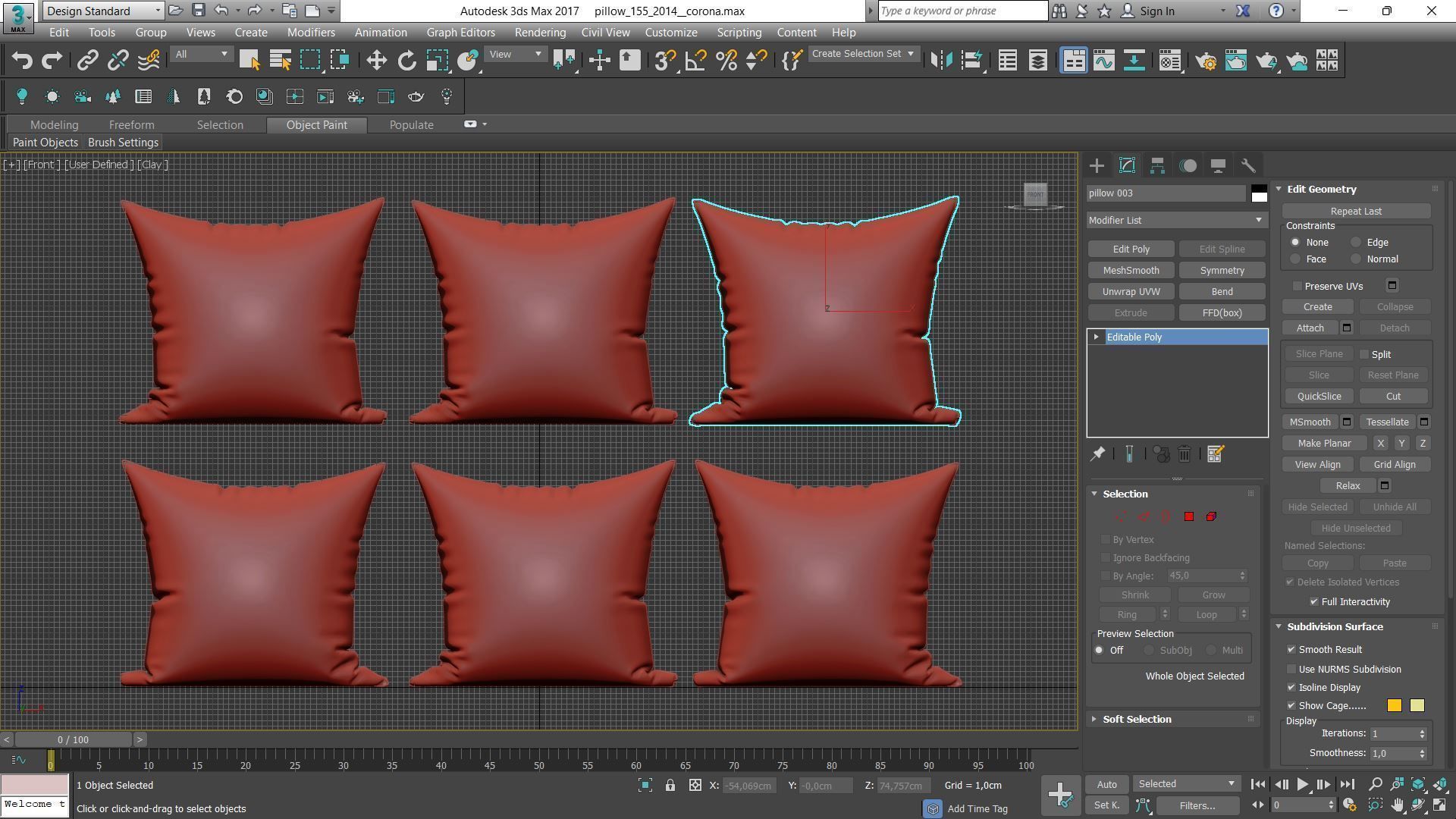
Task: Open key mode Selected dropdown
Action: 1186,784
